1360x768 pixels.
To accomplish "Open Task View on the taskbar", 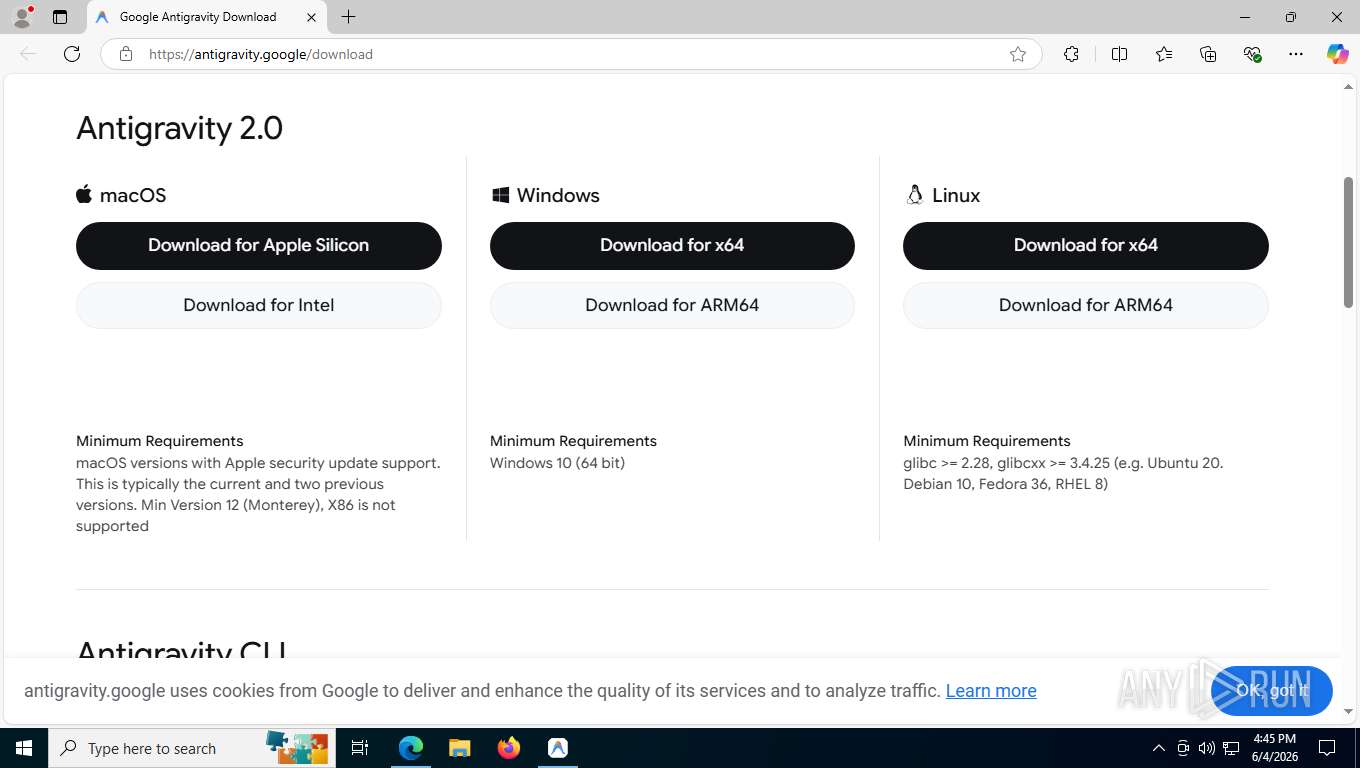I will pos(360,748).
